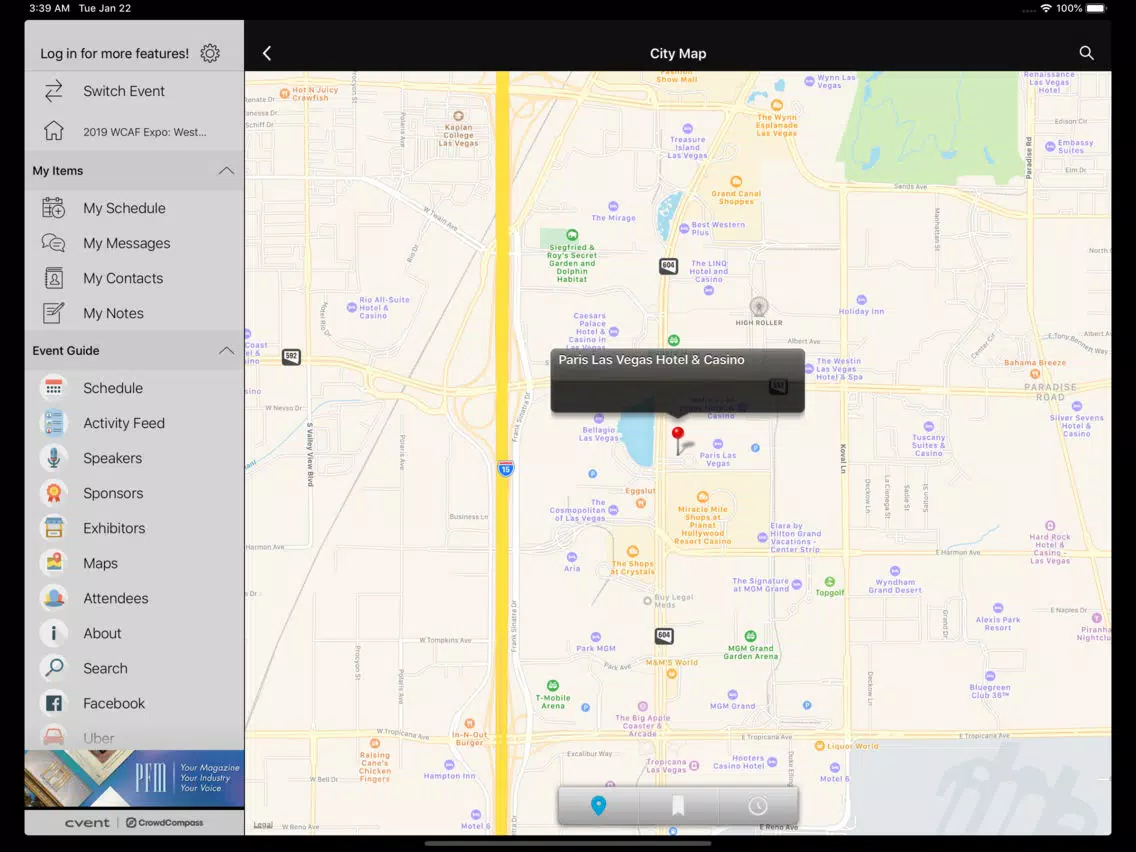This screenshot has height=852, width=1136.
Task: Select Activity Feed label
Action: (x=124, y=423)
